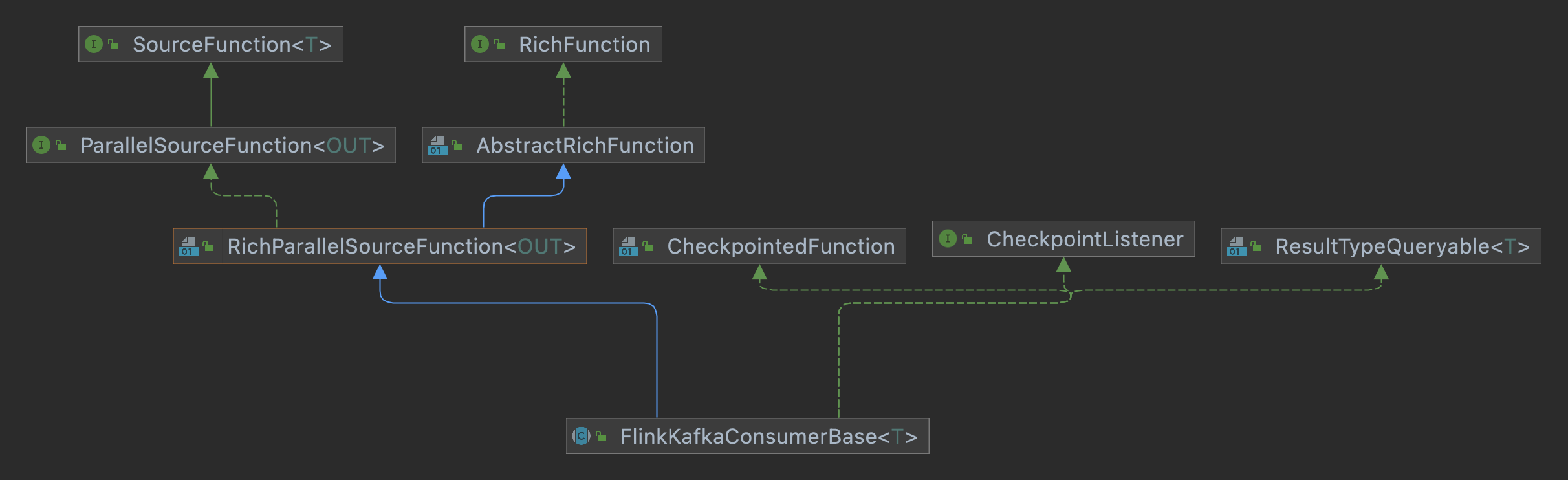Click the interface icon on CheckpointListener
Image resolution: width=1568 pixels, height=480 pixels.
click(948, 239)
